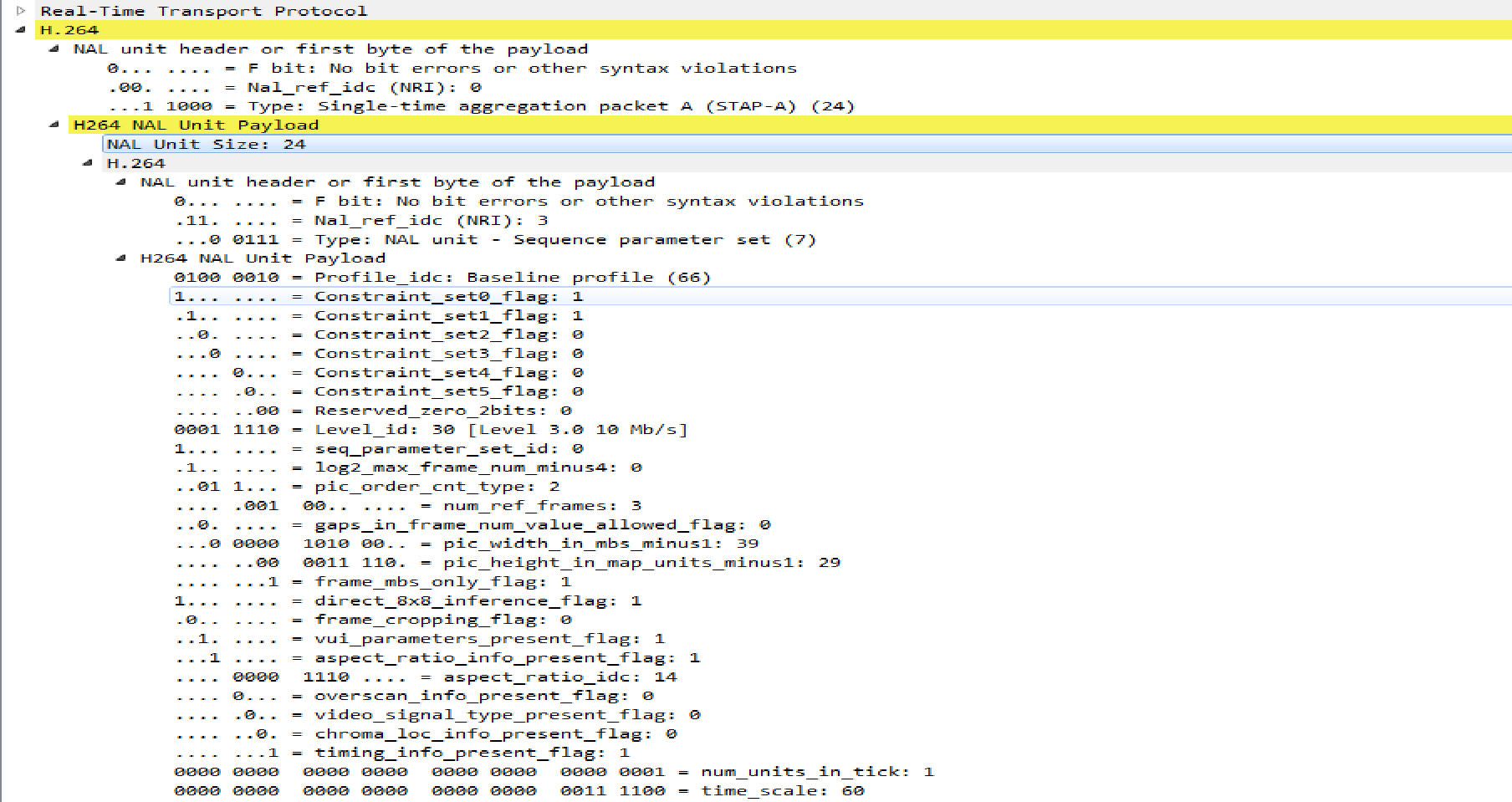The height and width of the screenshot is (802, 1512).
Task: Select the Constraint_set2_flag: 0 row
Action: pos(379,335)
